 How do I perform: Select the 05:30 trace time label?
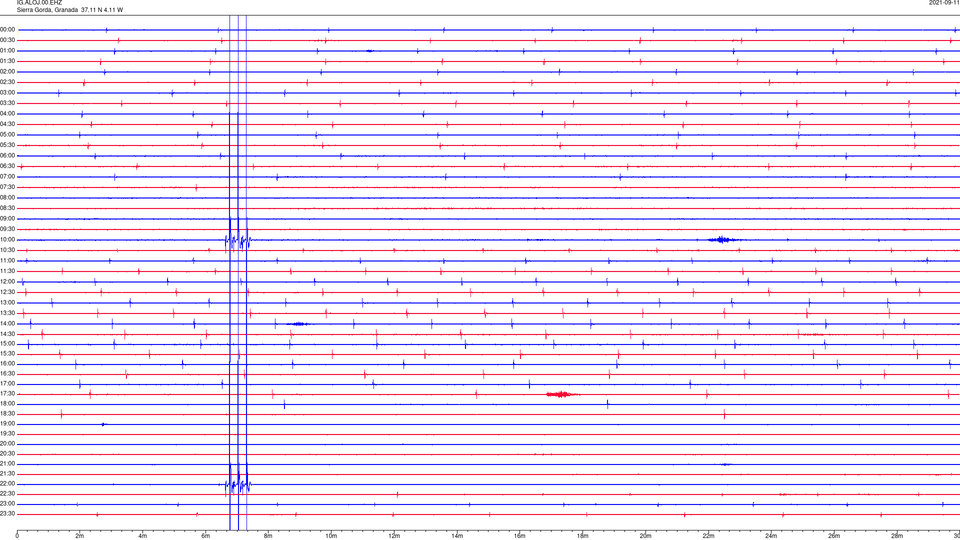[7, 145]
